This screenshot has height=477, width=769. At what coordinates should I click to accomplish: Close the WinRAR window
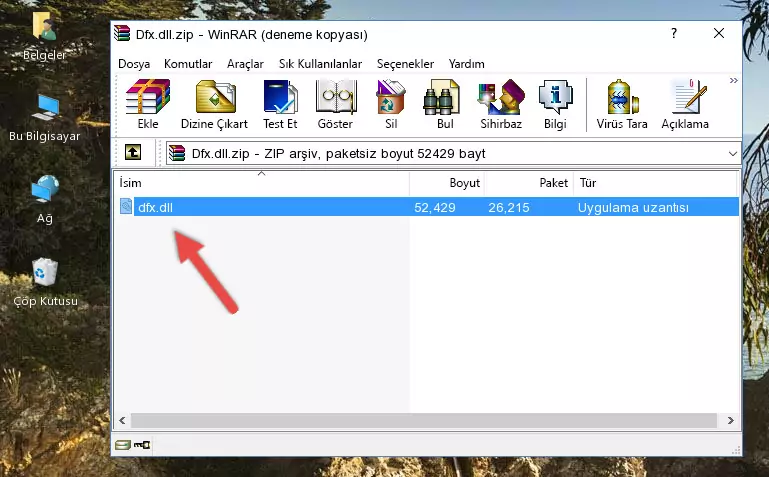coord(718,33)
